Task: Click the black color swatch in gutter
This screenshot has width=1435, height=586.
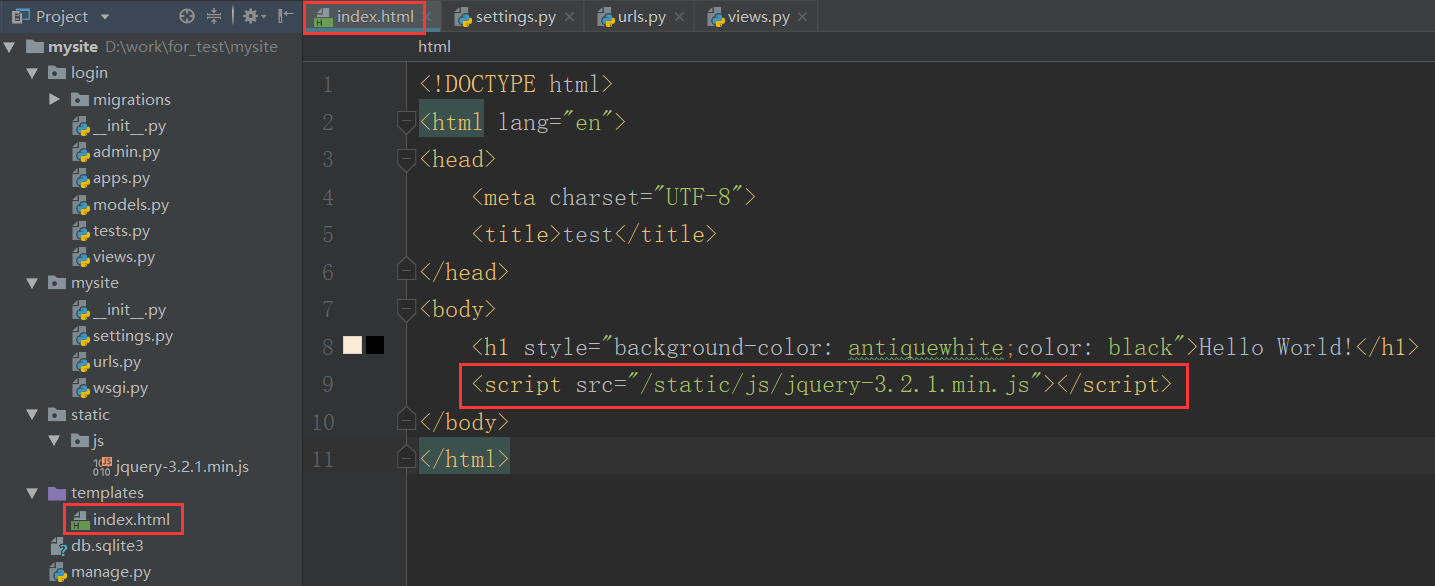Action: [375, 346]
